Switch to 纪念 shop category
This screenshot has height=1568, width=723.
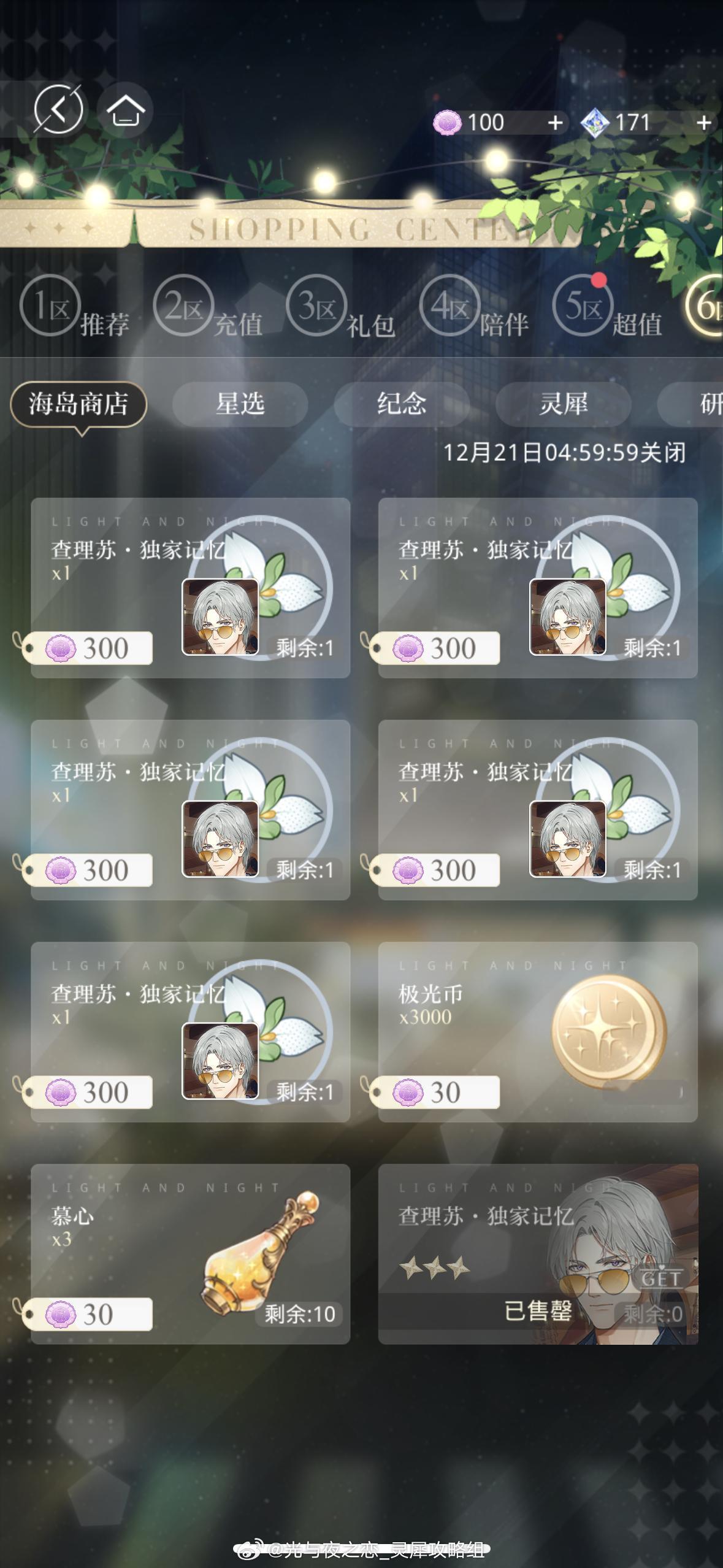pyautogui.click(x=402, y=404)
